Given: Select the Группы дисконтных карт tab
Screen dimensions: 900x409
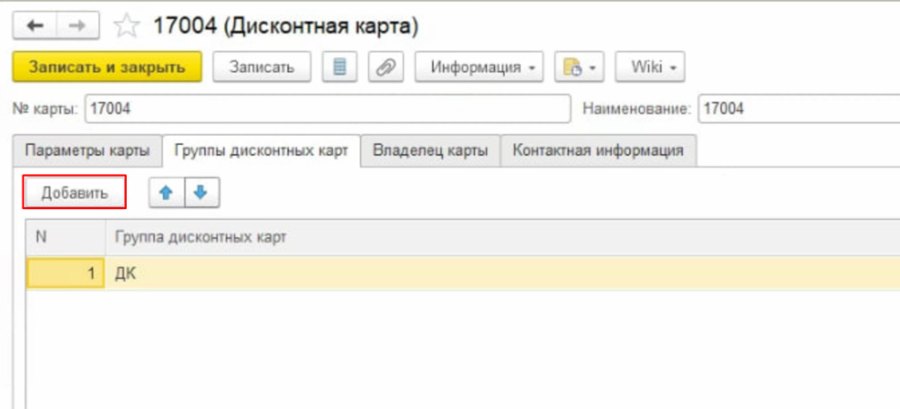Looking at the screenshot, I should [x=261, y=151].
